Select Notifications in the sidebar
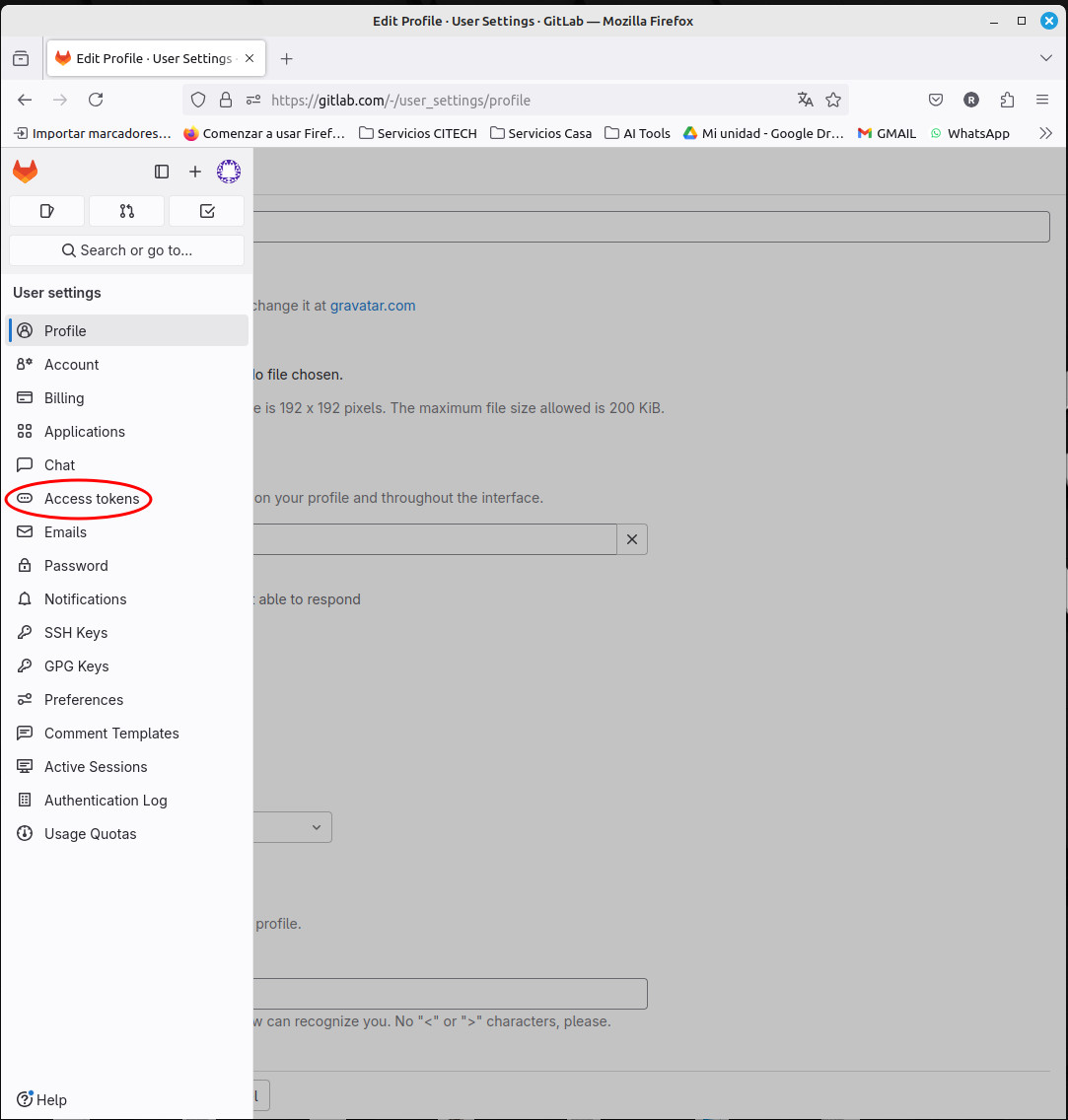 85,599
